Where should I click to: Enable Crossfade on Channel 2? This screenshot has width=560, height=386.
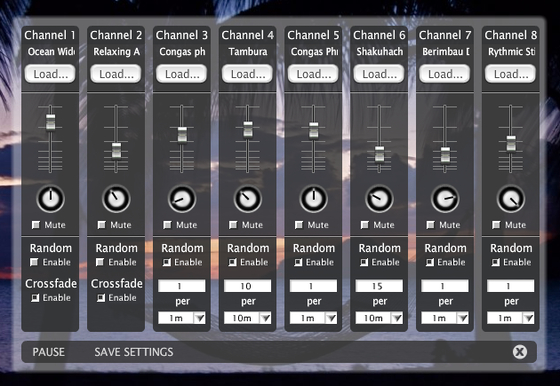(x=101, y=298)
